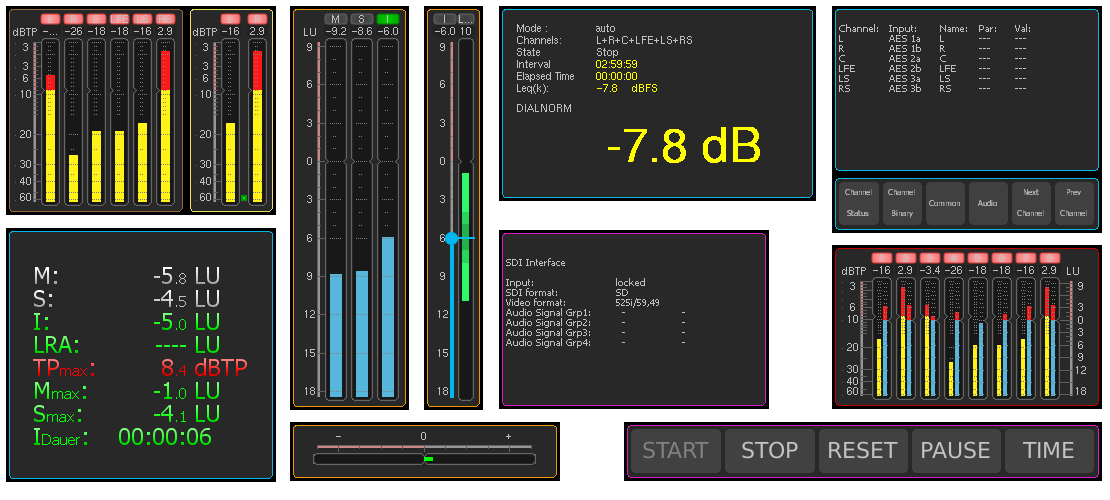Toggle channel 2 button in eight-channel meter
1110x500 pixels.
pos(905,258)
